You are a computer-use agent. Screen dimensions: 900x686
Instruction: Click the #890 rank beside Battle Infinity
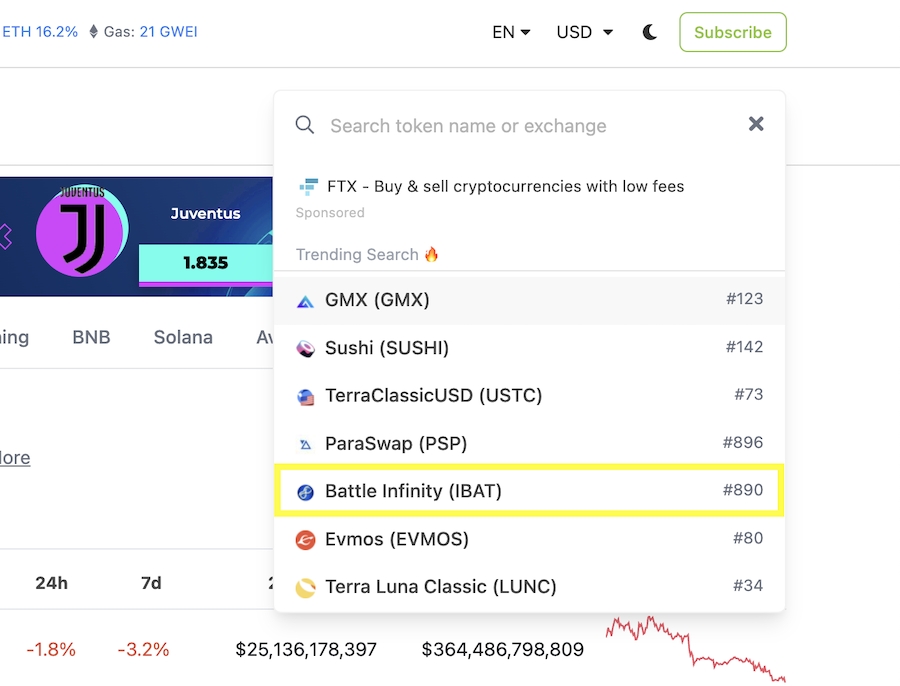(x=743, y=490)
